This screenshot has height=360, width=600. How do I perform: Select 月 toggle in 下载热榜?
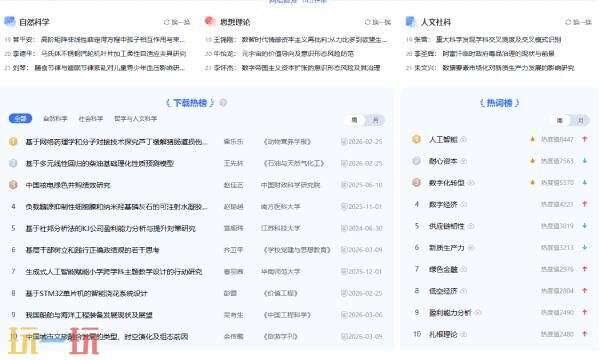(375, 120)
